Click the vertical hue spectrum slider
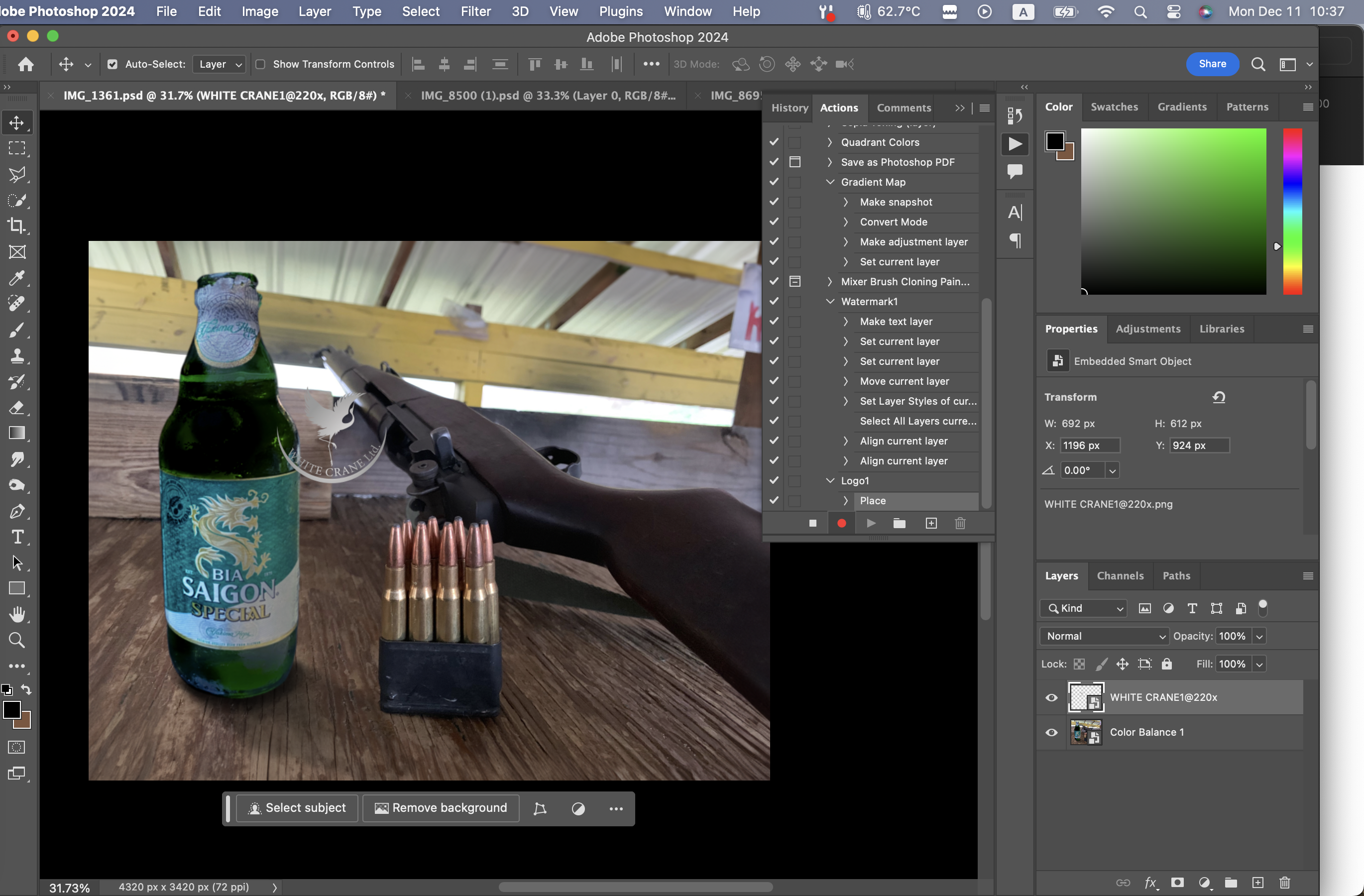 point(1292,212)
